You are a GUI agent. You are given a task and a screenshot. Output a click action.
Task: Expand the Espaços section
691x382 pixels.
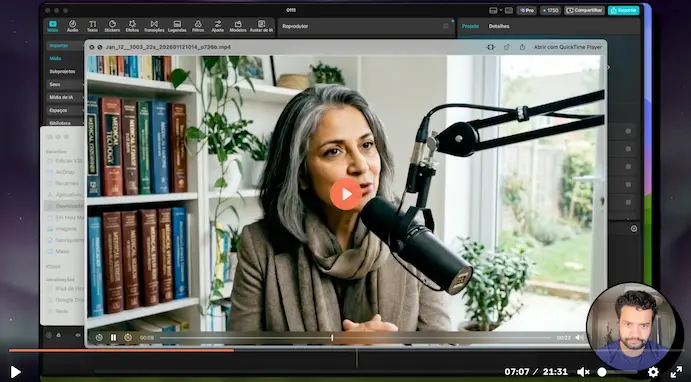[x=65, y=110]
